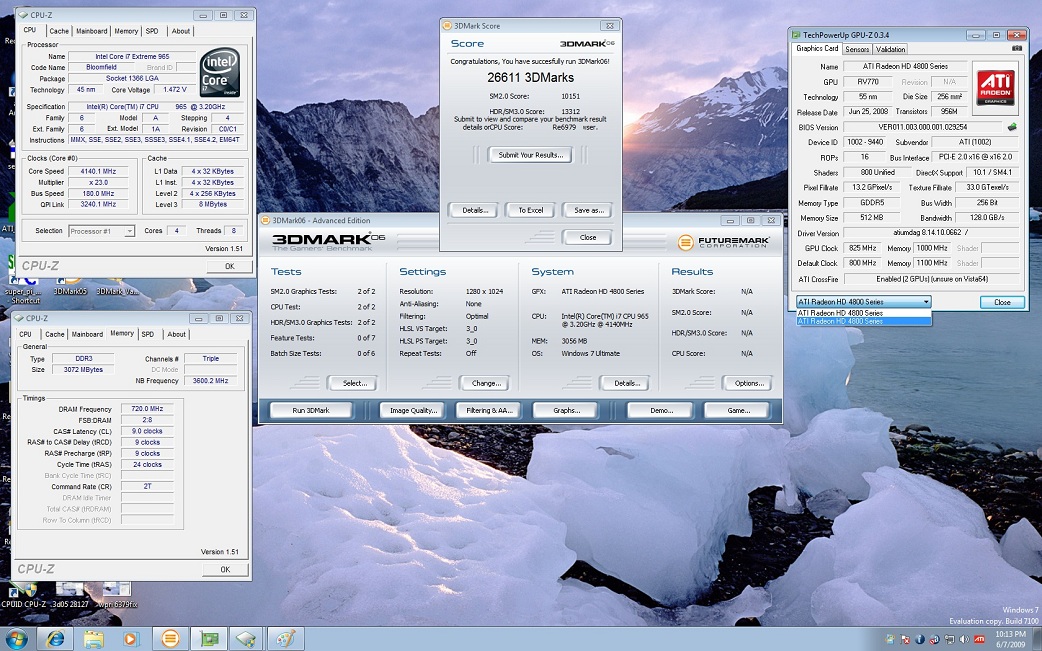
Task: Close the 3DMark Score dialog via Close
Action: point(587,237)
